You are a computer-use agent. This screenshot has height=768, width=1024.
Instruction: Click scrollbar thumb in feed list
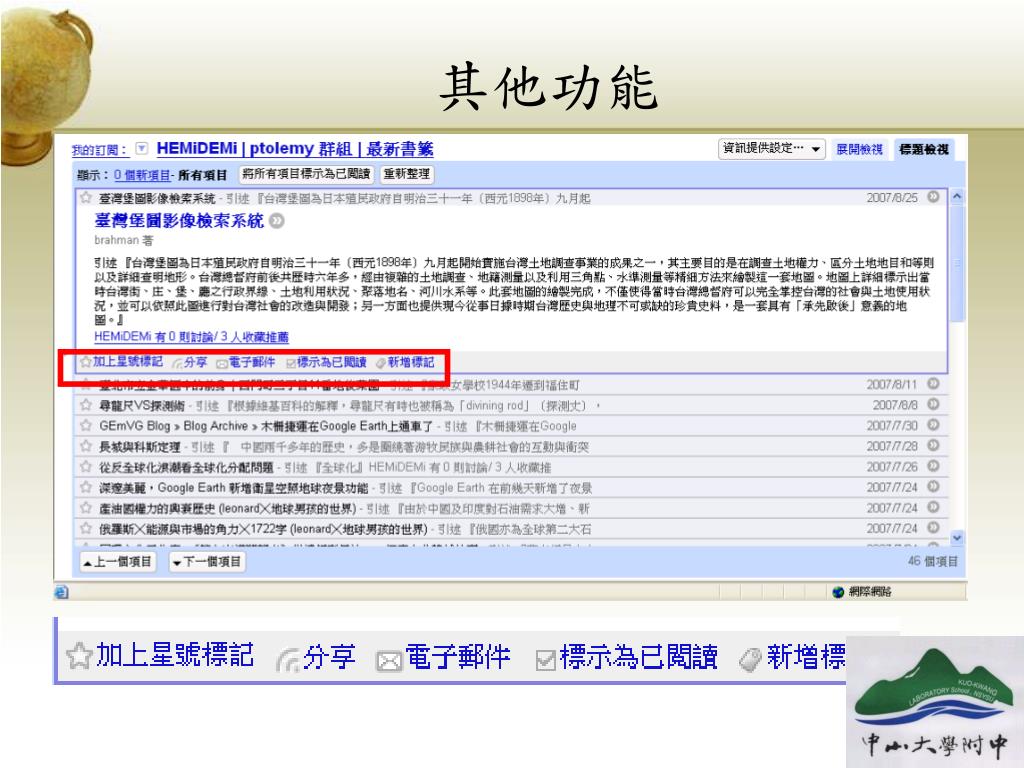[x=957, y=263]
